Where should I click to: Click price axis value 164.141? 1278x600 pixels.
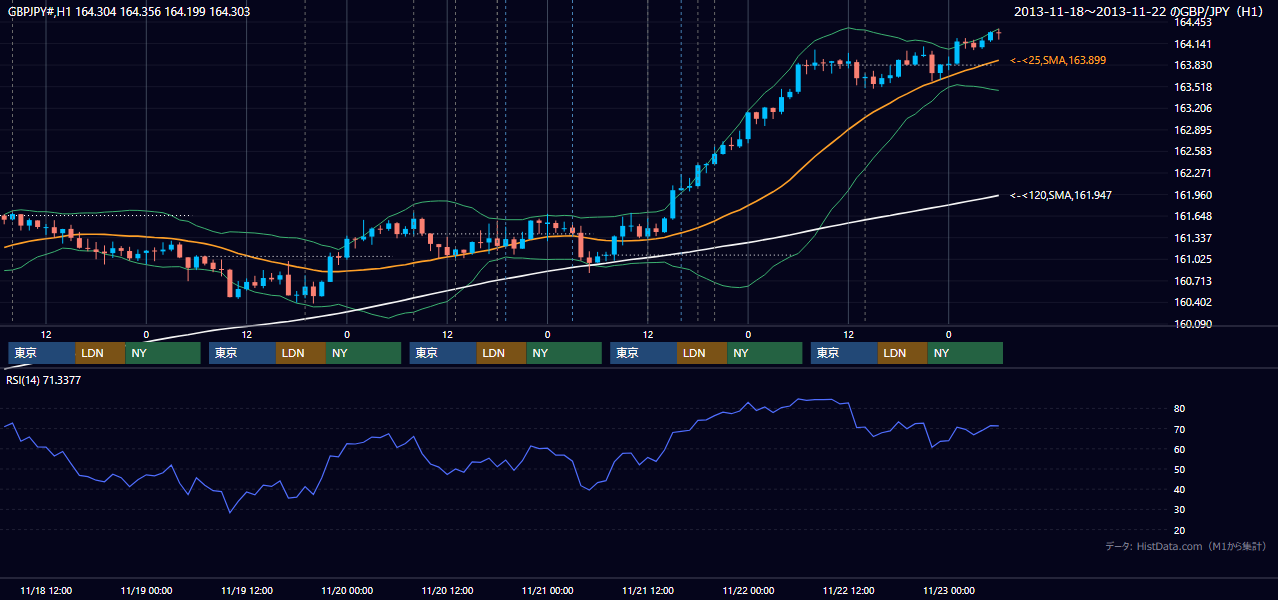(1193, 44)
